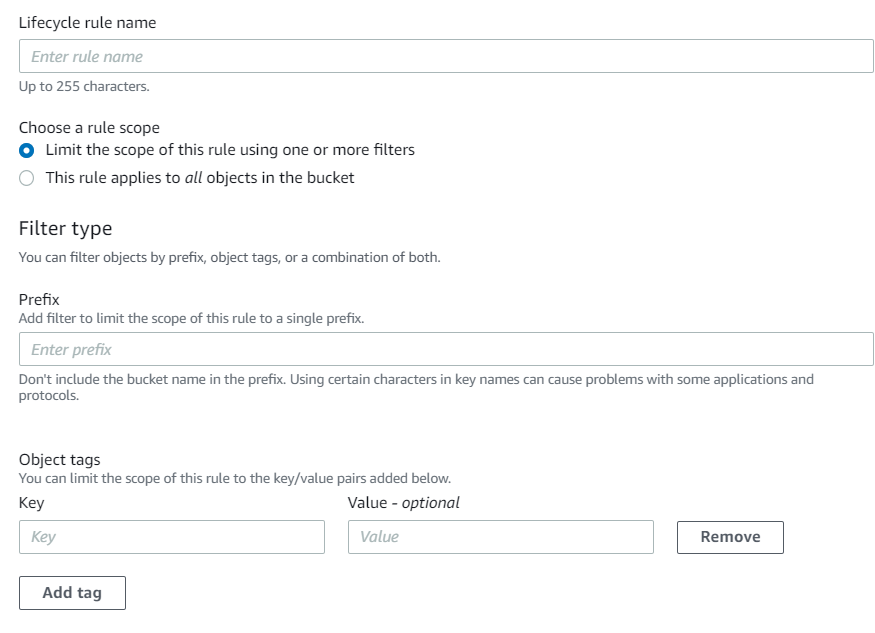This screenshot has height=633, width=875.
Task: Click the 'Prefix' section label
Action: 40,299
